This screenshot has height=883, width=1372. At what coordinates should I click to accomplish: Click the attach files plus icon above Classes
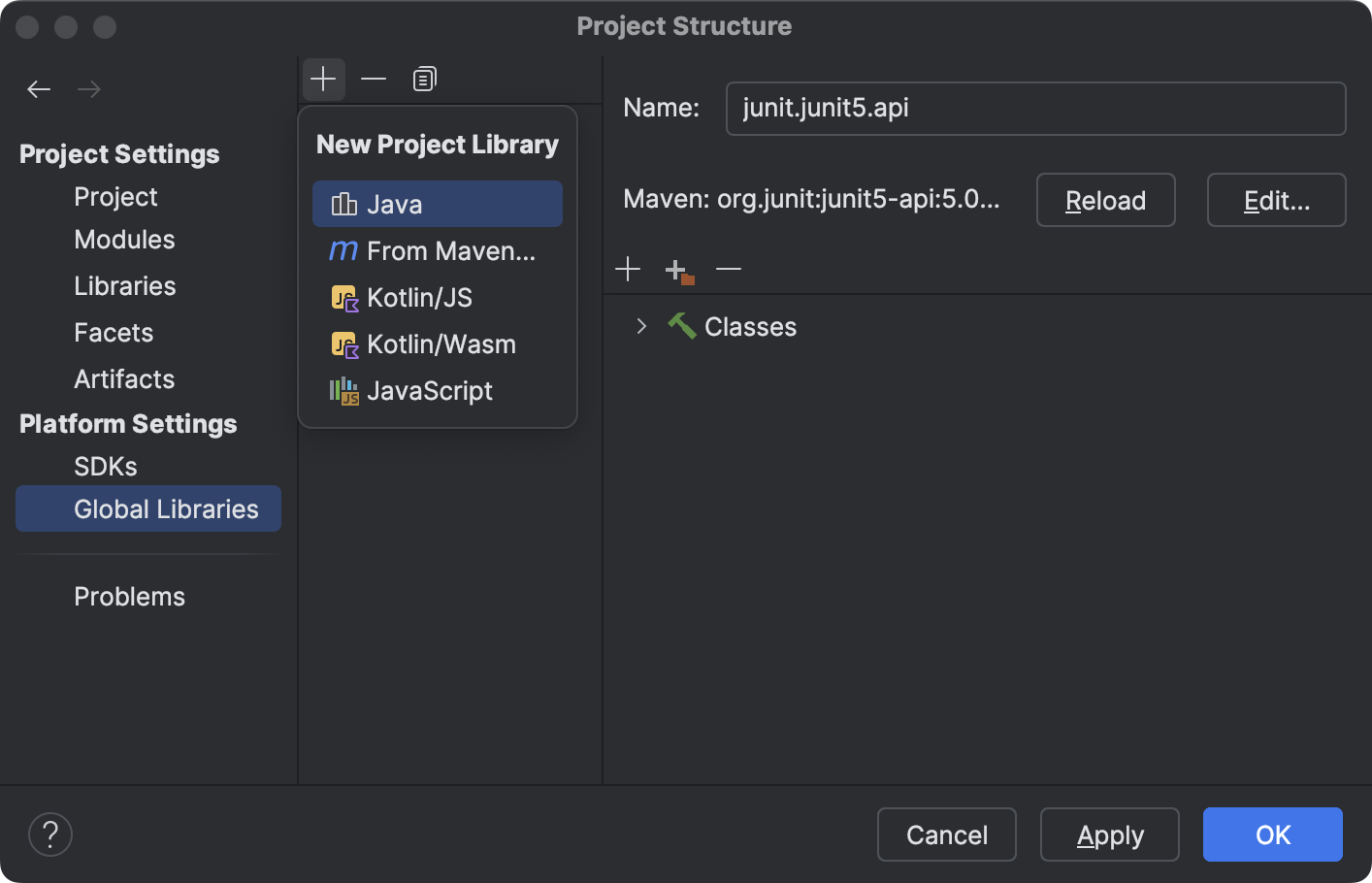(628, 269)
